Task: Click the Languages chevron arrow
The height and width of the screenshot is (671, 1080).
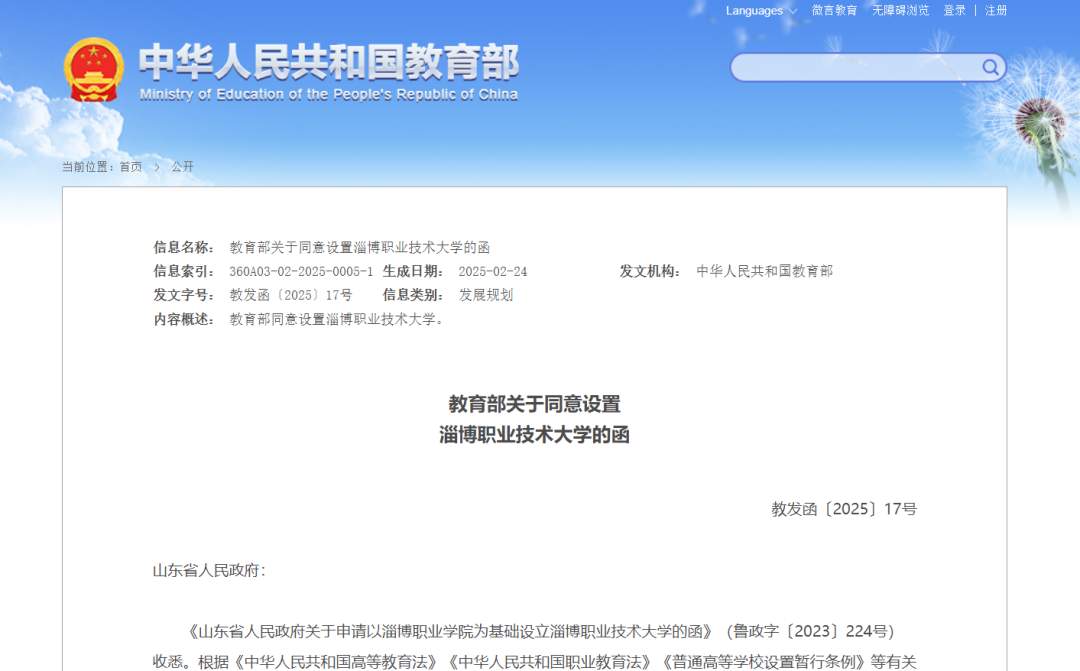Action: (x=793, y=10)
